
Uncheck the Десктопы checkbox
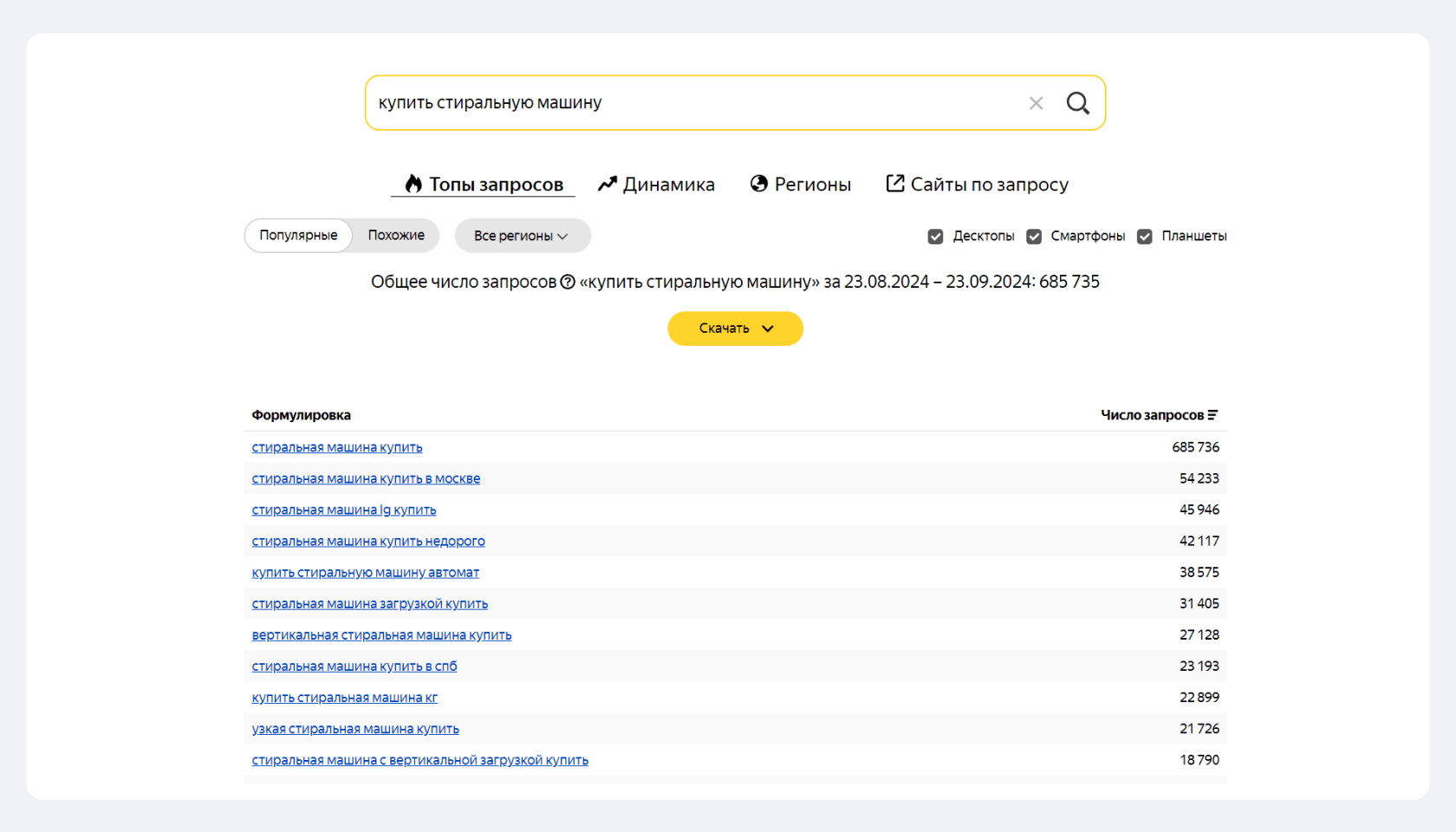(x=935, y=237)
